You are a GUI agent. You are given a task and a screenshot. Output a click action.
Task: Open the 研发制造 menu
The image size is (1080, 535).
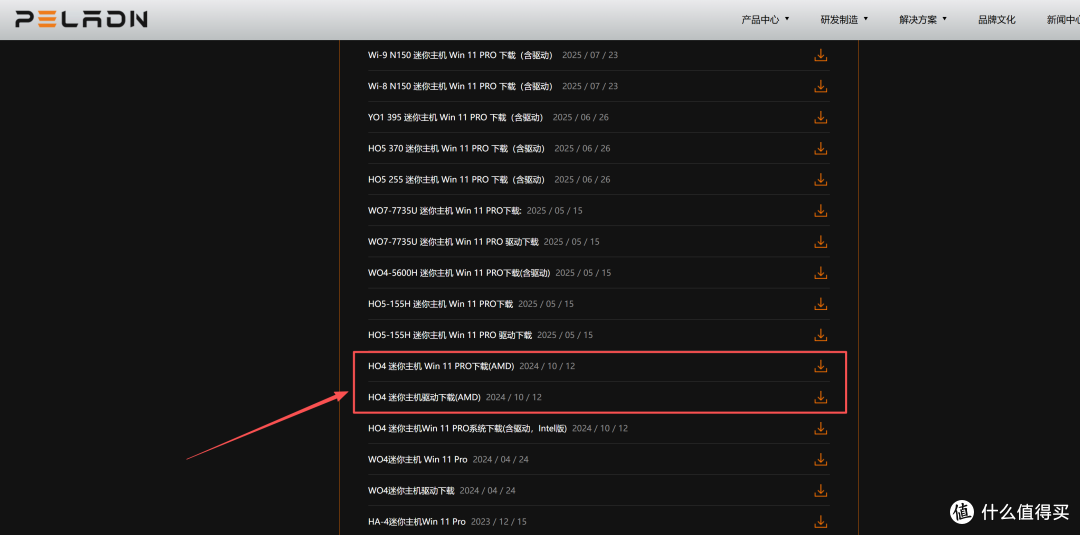pyautogui.click(x=844, y=19)
